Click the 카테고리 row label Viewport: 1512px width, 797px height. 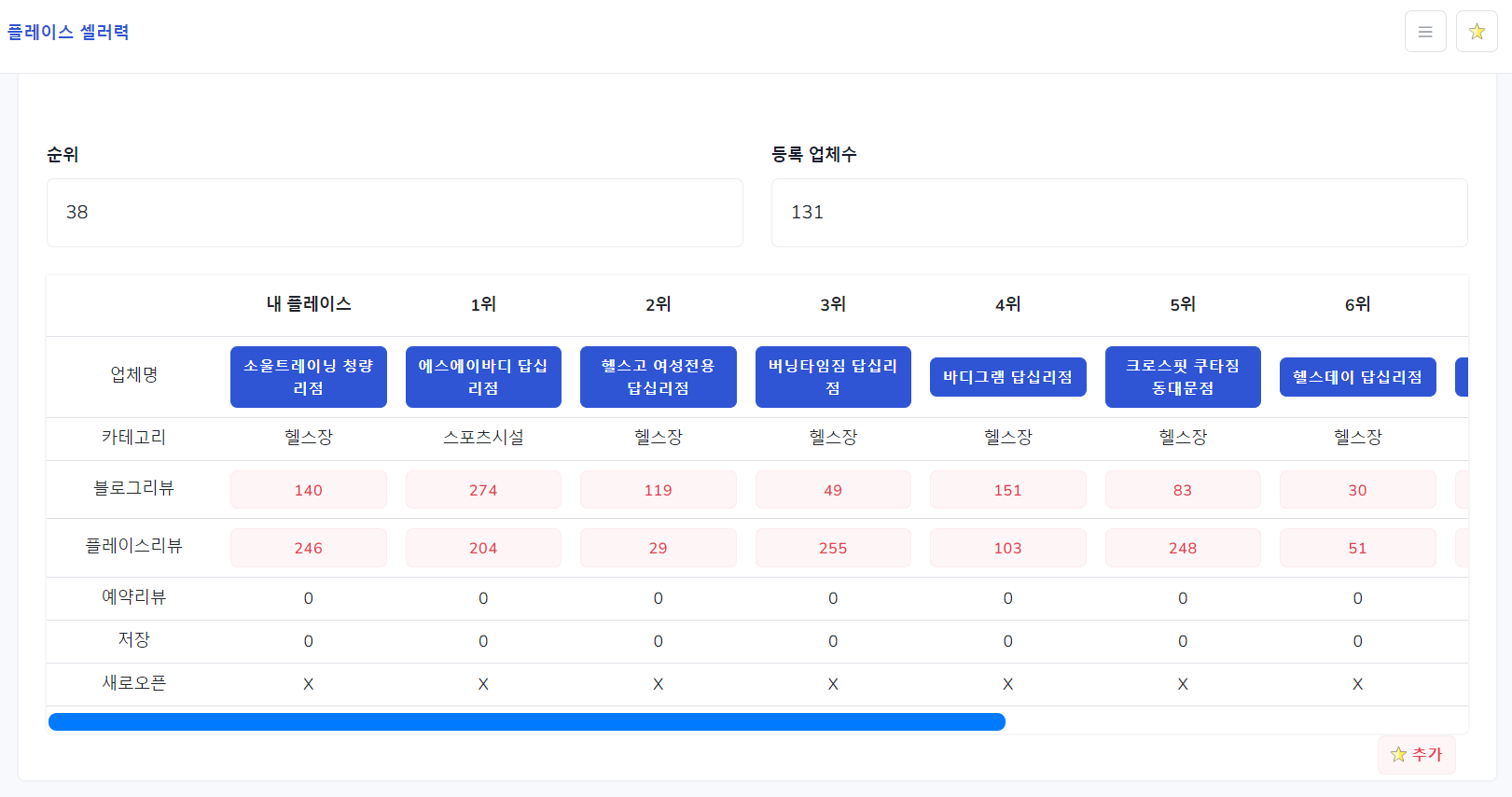point(134,437)
